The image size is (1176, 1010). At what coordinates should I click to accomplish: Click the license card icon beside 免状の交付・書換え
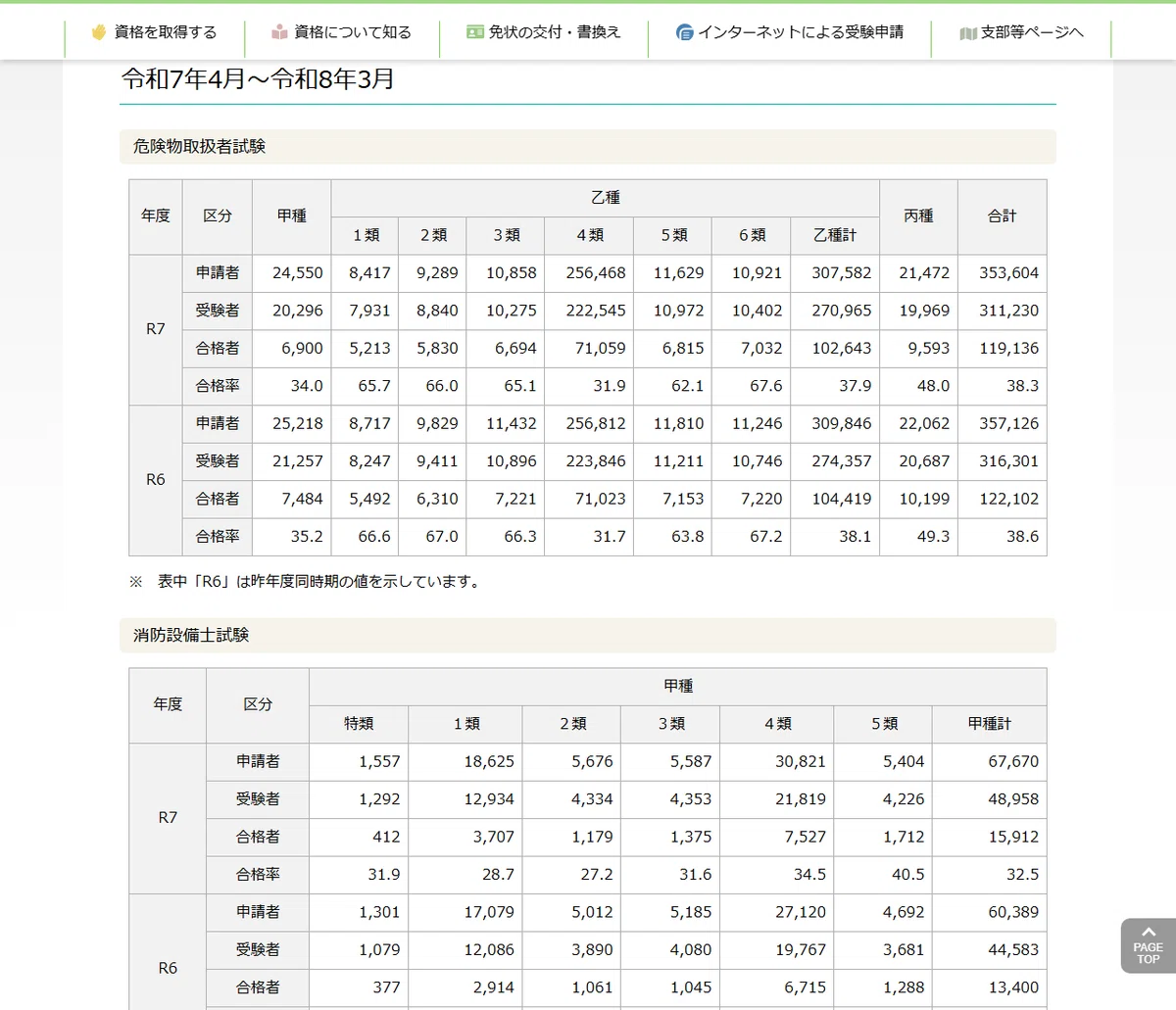[x=475, y=32]
